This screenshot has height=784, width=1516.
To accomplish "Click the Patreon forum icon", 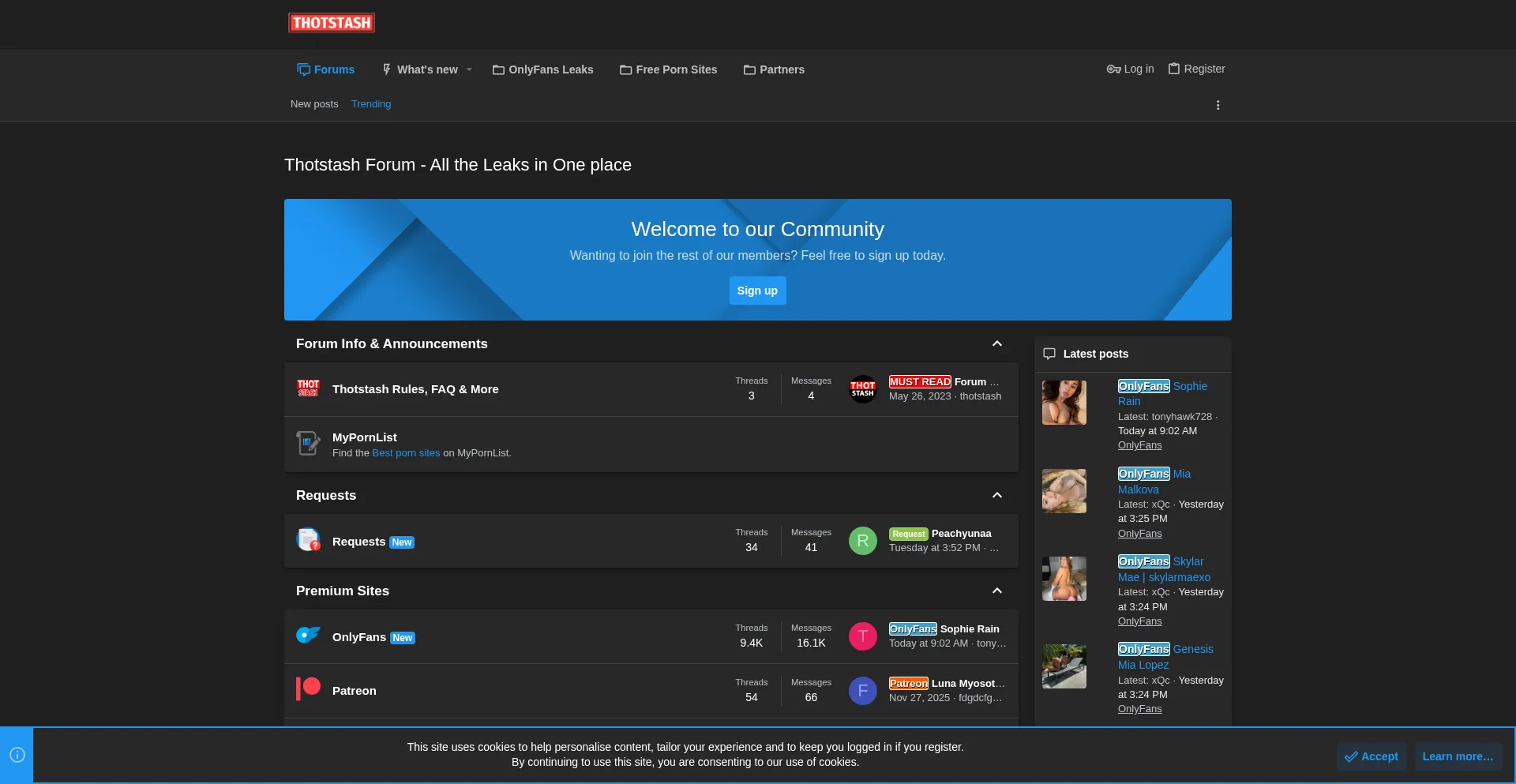I will (x=308, y=689).
